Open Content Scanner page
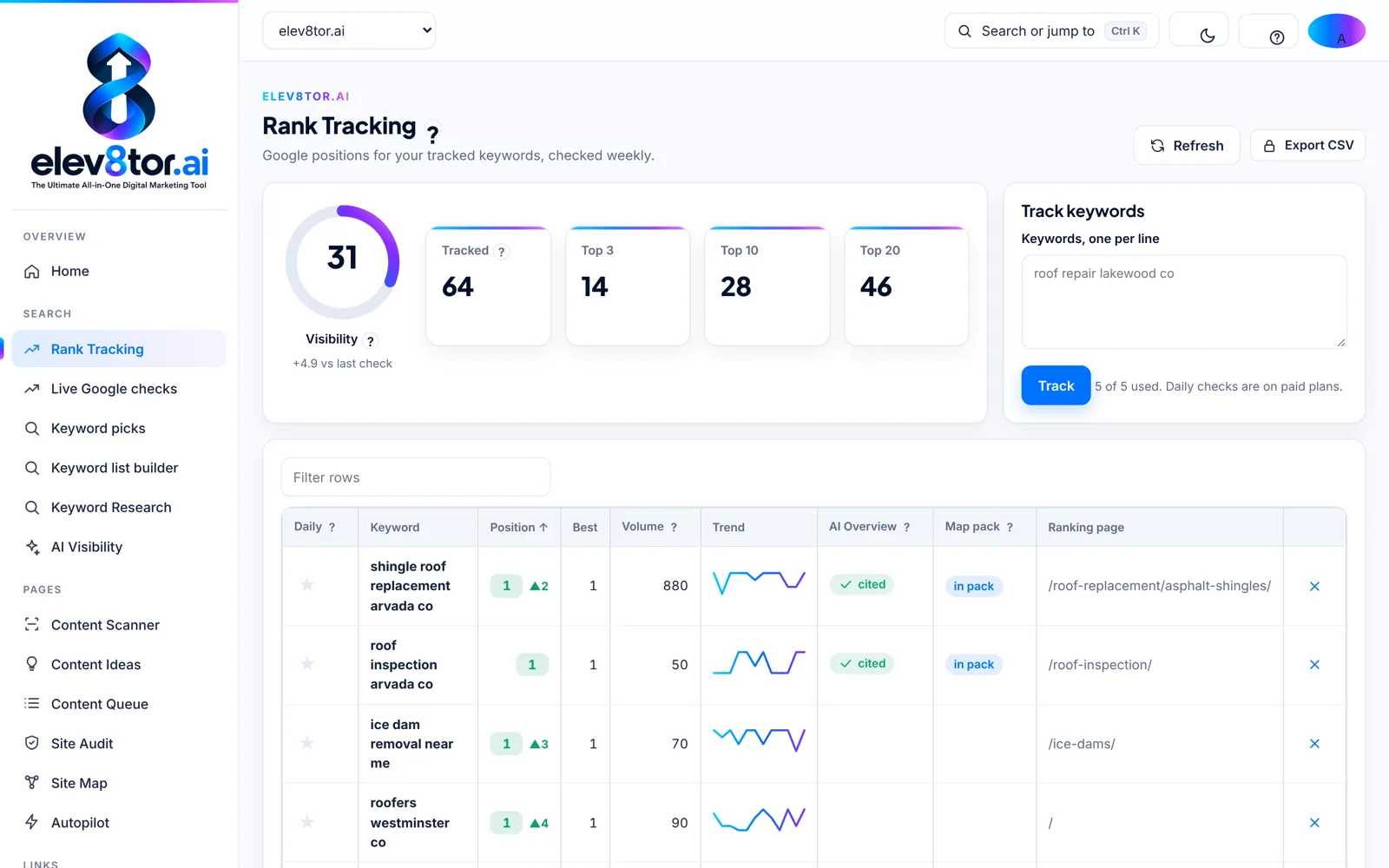The image size is (1389, 868). [119, 625]
